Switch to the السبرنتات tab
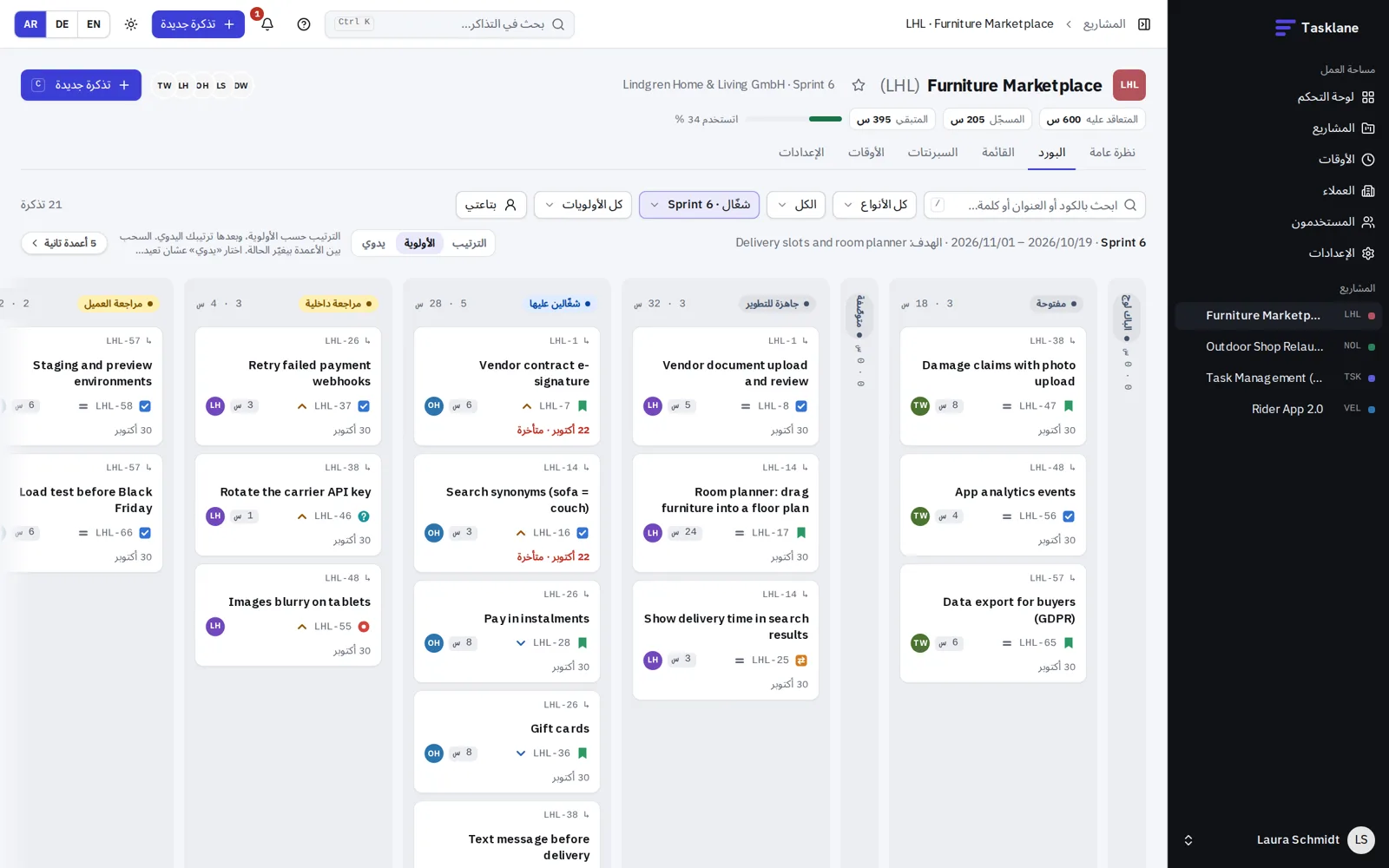 (932, 153)
